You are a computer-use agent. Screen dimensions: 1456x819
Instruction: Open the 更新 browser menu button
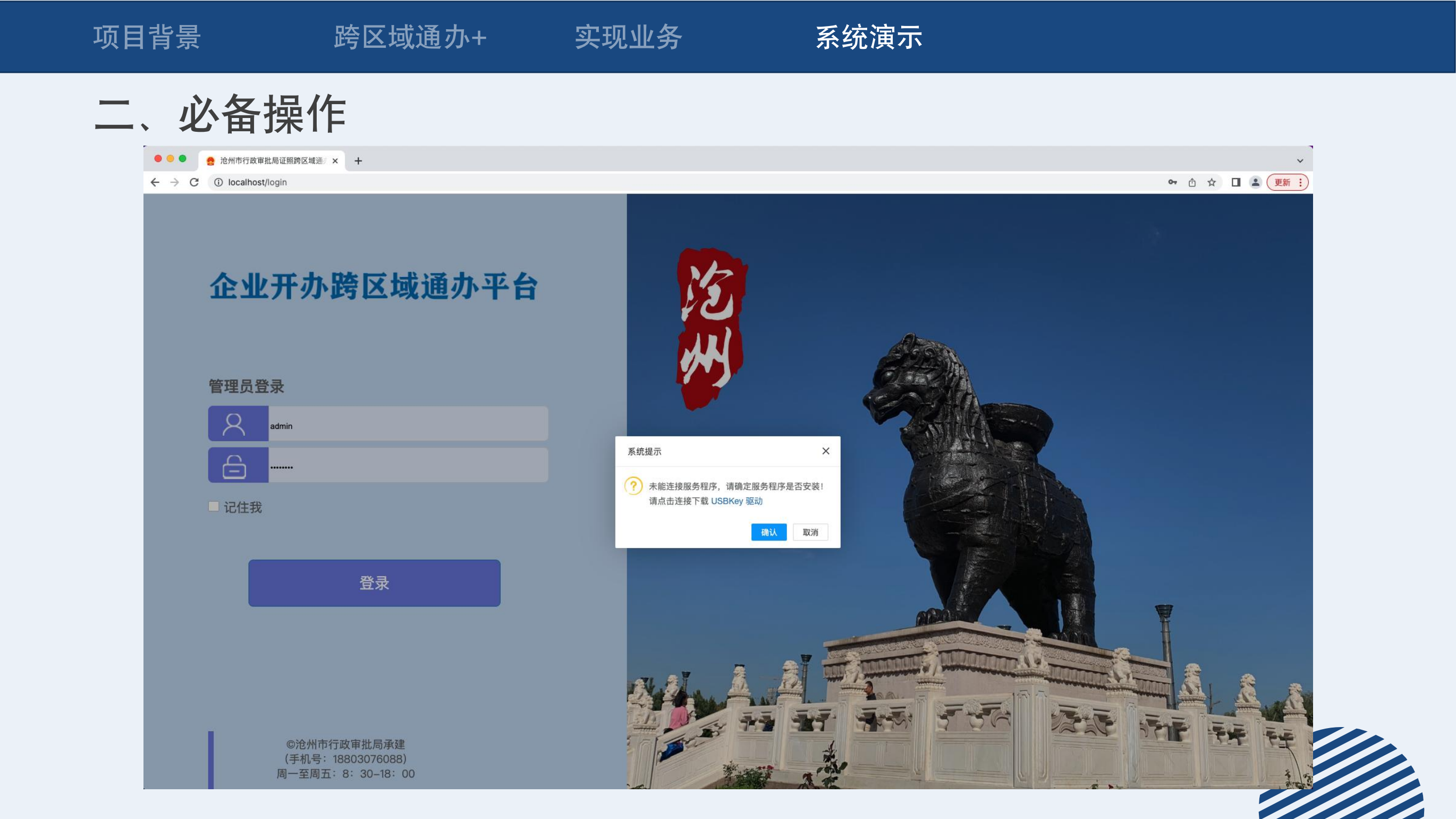click(x=1287, y=182)
